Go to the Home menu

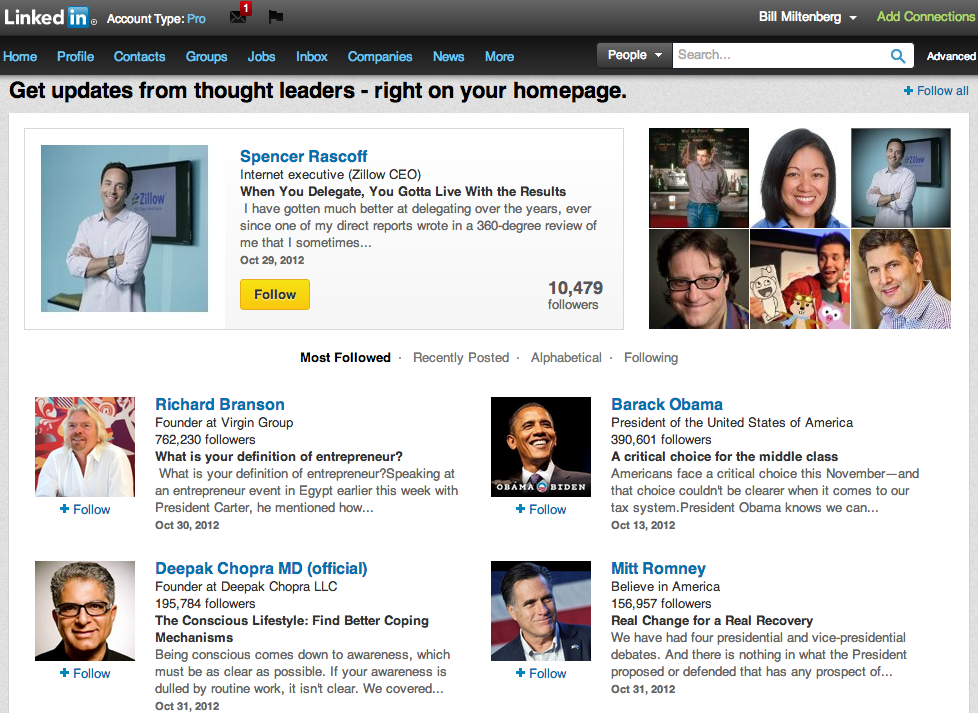coord(20,57)
